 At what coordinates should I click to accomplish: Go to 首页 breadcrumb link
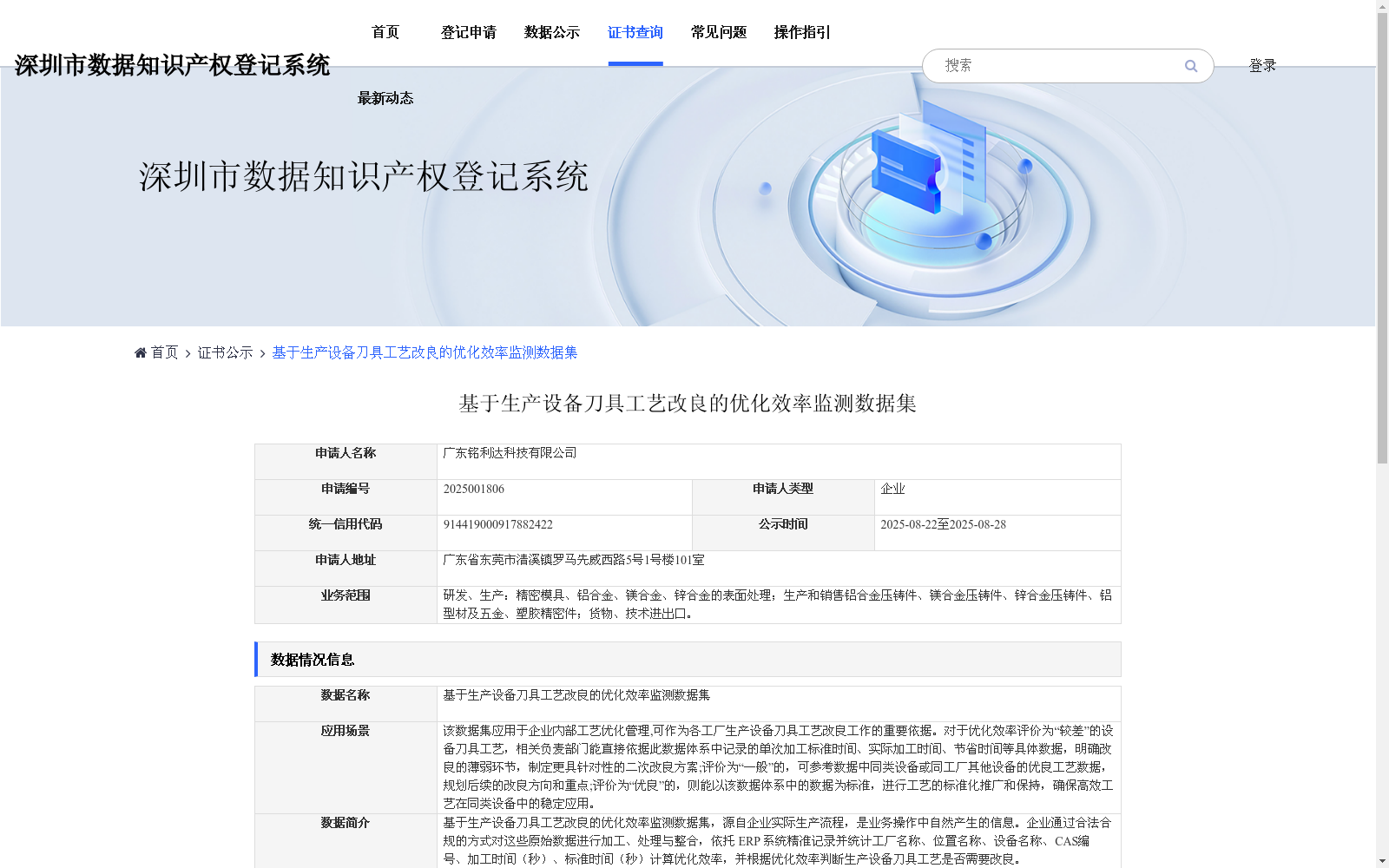click(164, 352)
